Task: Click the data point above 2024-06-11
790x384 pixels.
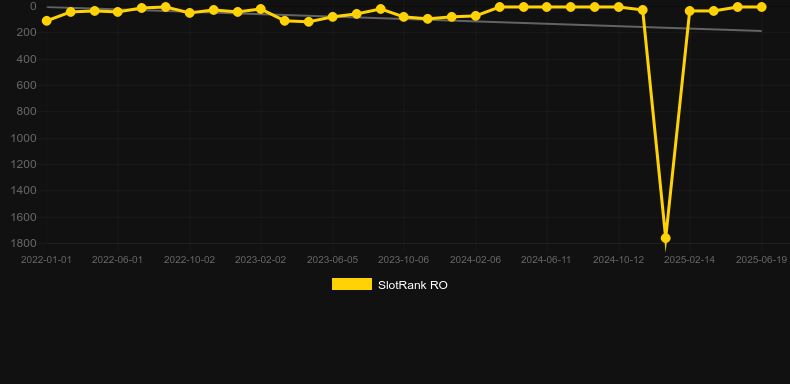Action: 547,7
